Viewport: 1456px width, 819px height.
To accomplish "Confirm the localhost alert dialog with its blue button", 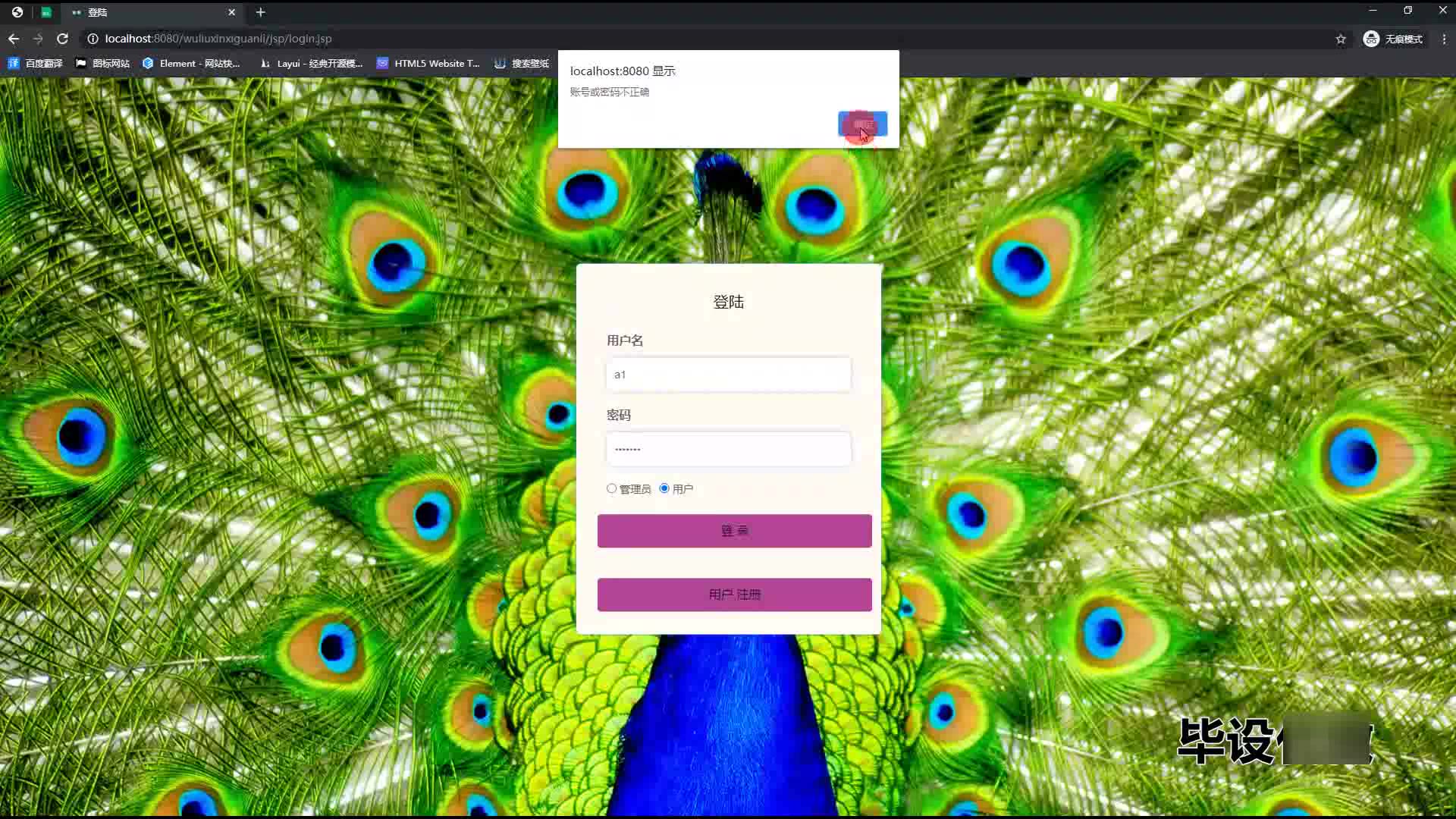I will pos(862,124).
